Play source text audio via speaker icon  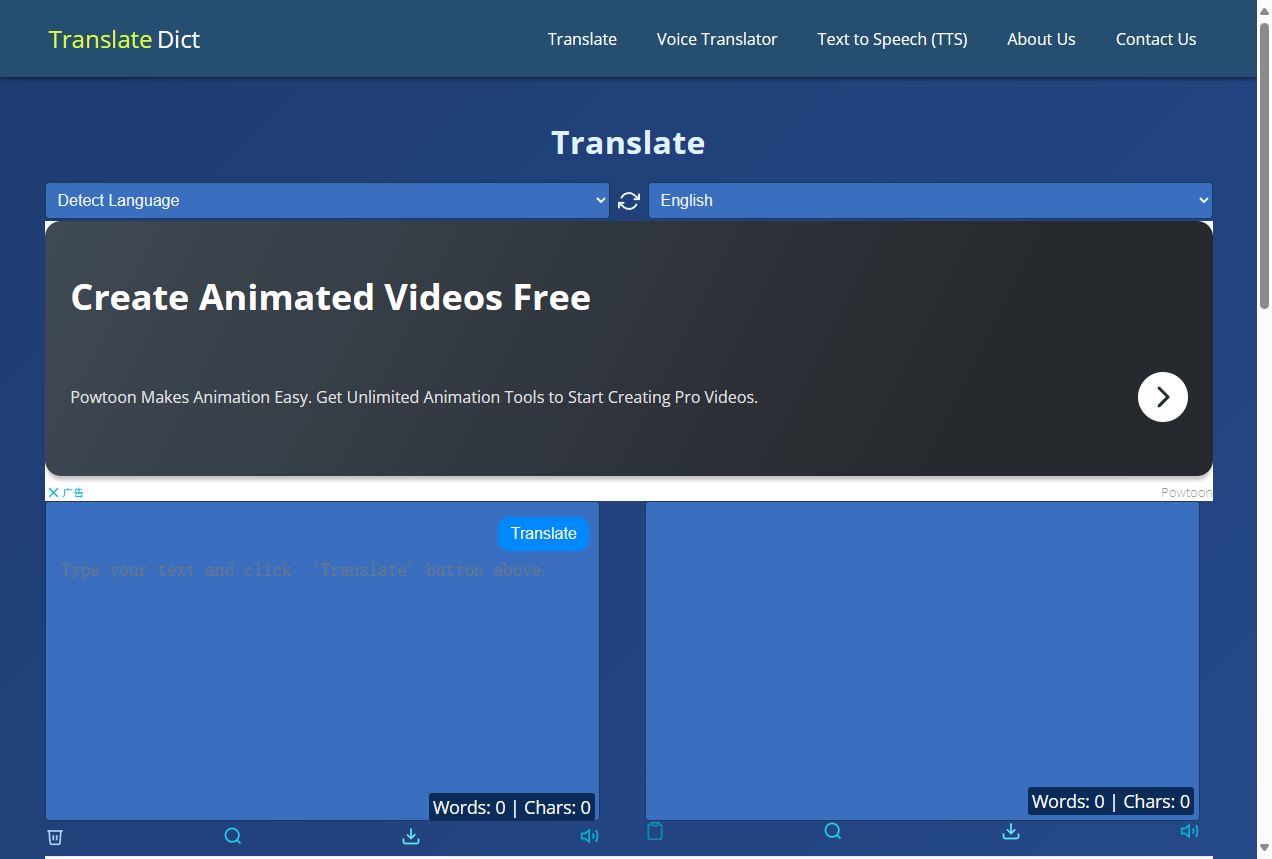pos(589,836)
